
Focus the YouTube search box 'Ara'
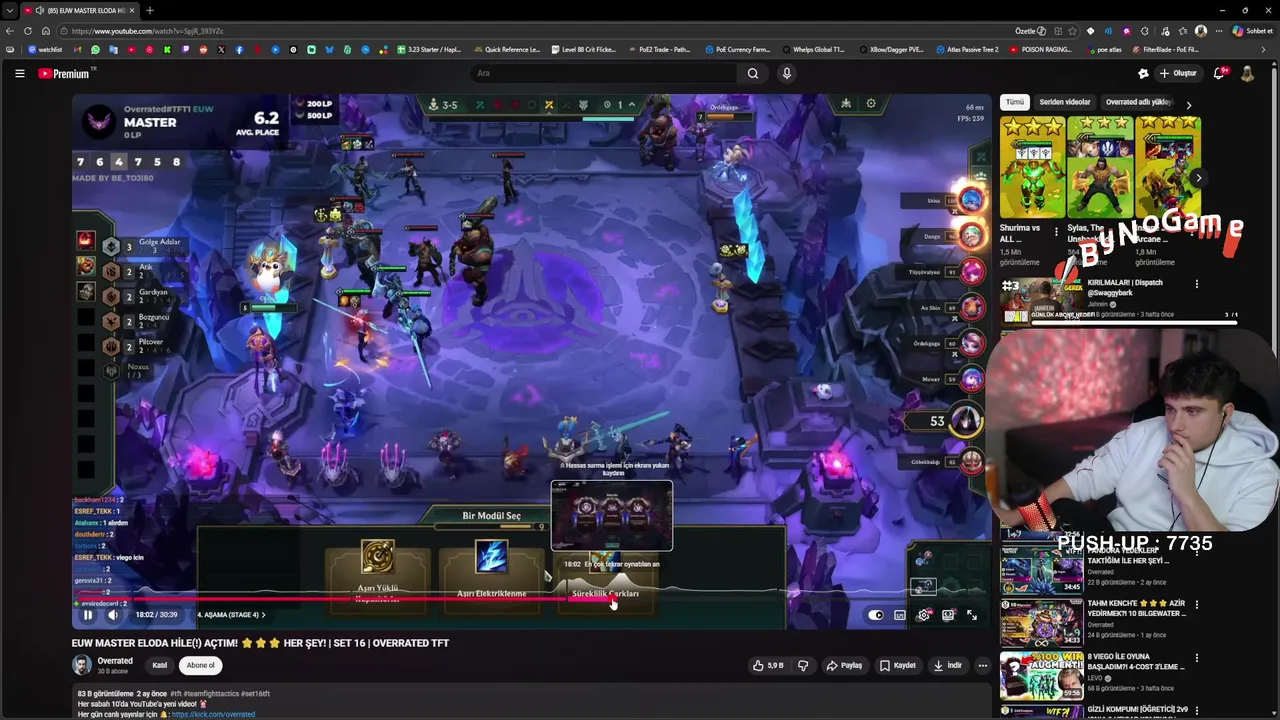(603, 73)
